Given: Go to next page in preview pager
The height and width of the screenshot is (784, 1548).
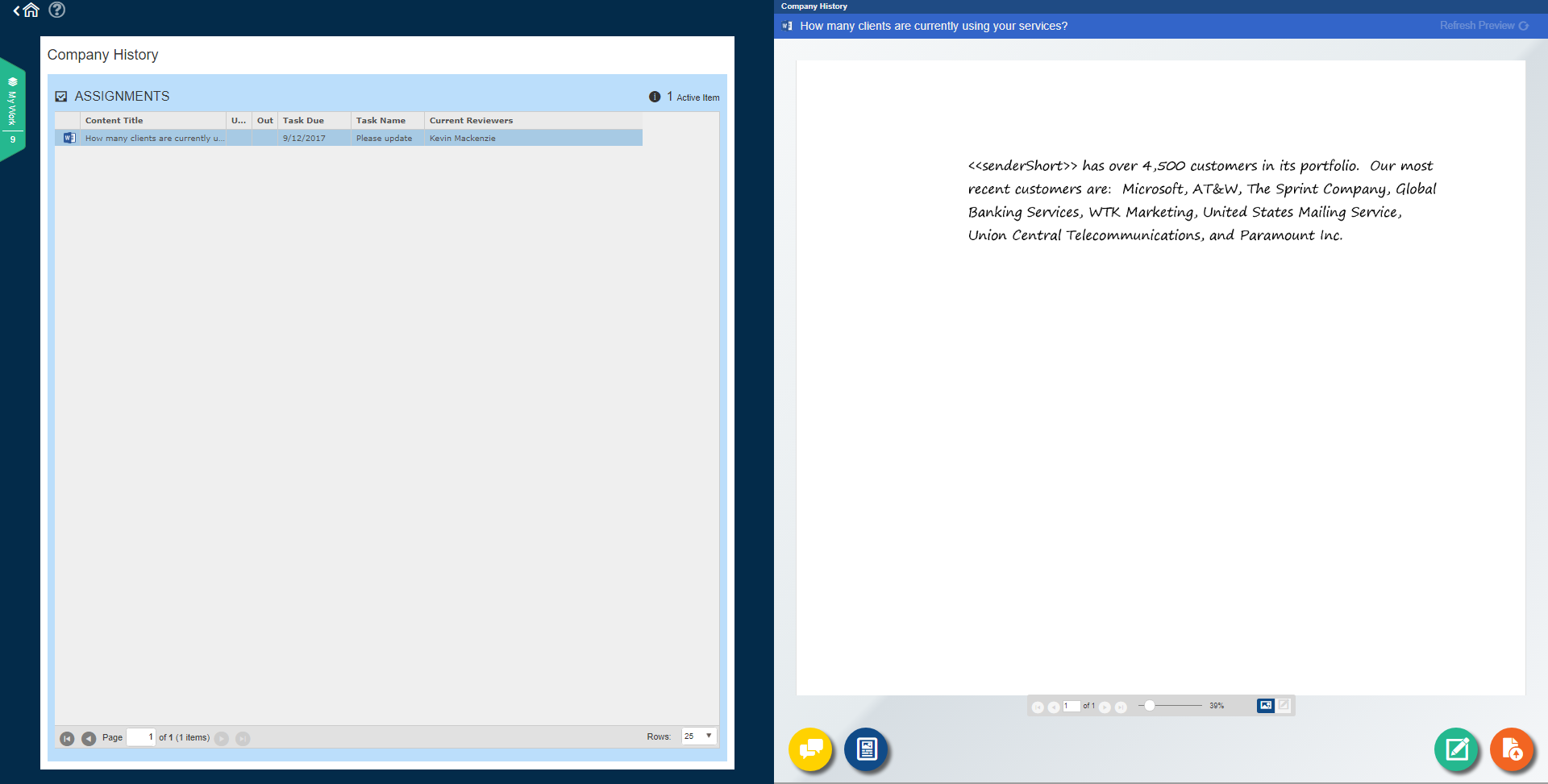Looking at the screenshot, I should coord(1105,707).
